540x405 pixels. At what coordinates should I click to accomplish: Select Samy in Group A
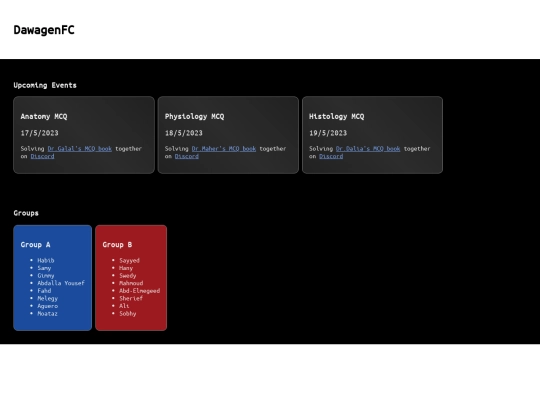point(44,268)
